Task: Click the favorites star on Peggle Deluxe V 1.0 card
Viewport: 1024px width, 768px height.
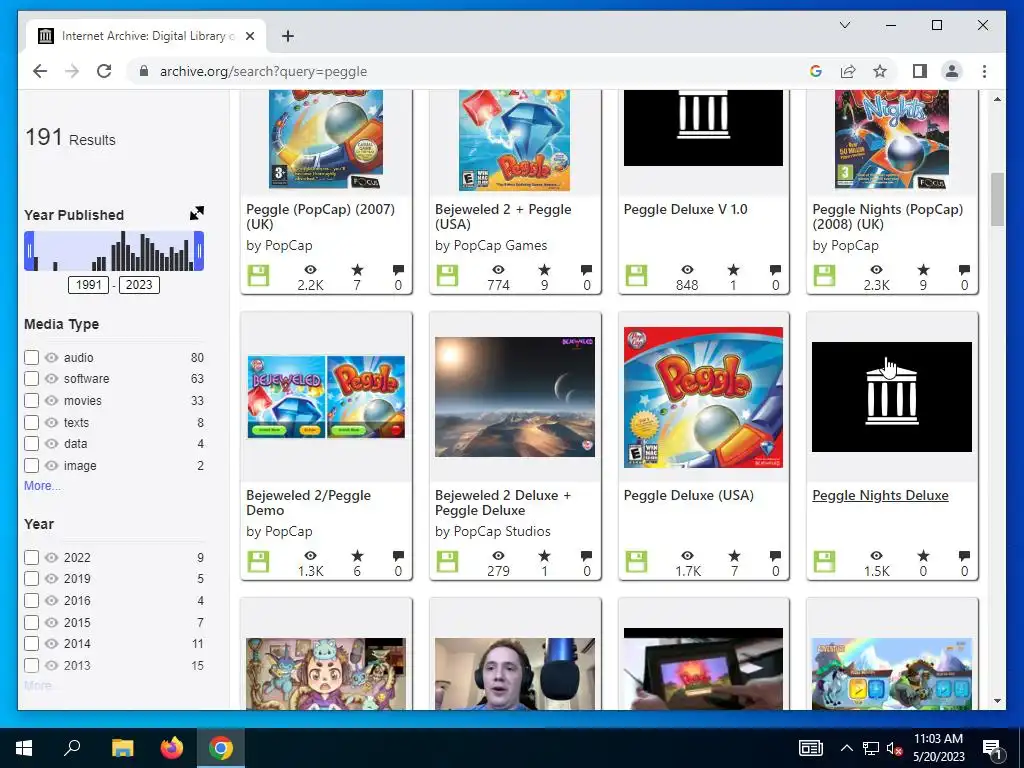Action: (733, 270)
